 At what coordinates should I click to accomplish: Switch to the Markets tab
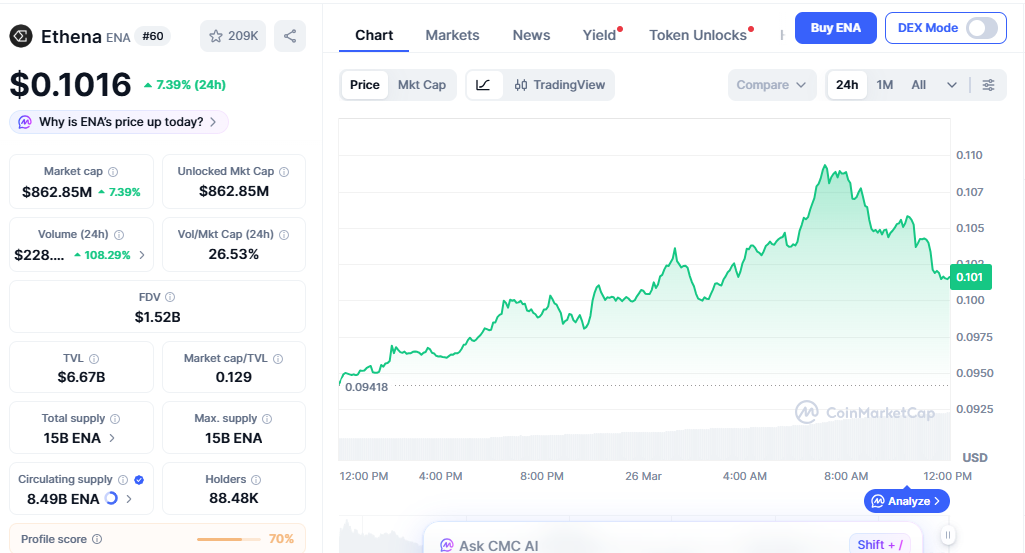(452, 35)
